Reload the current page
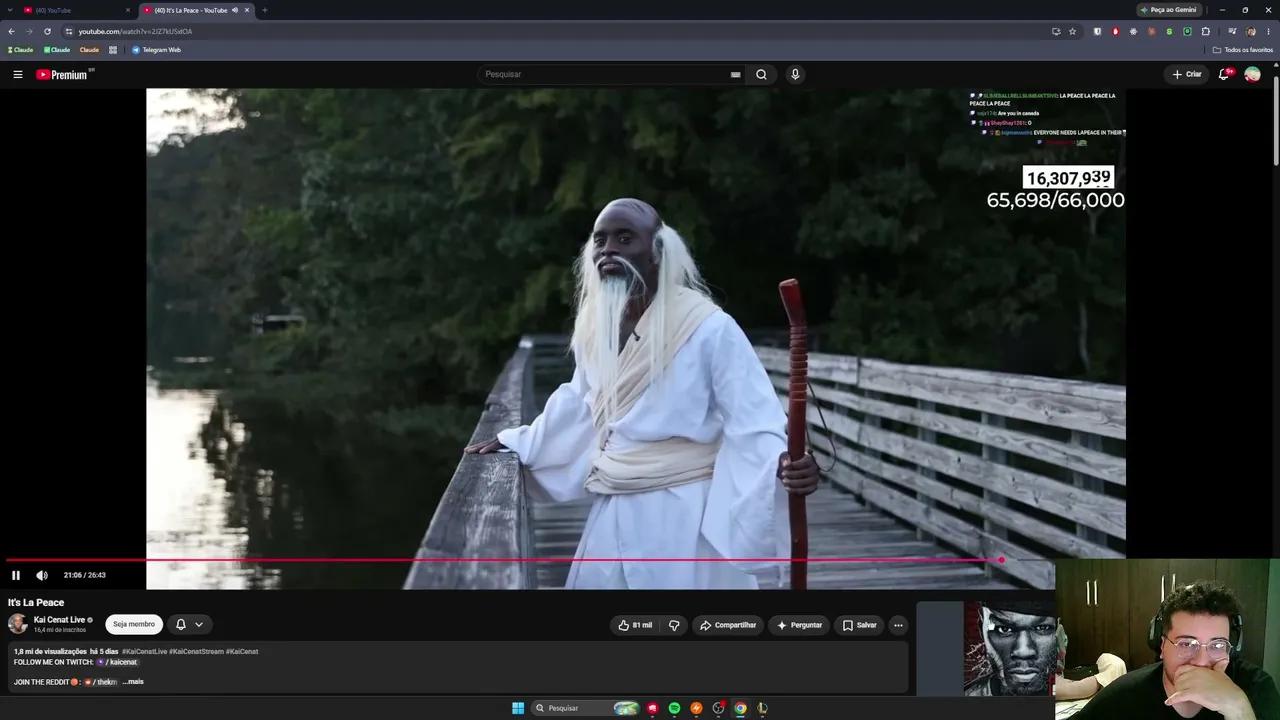This screenshot has width=1280, height=720. (x=47, y=31)
